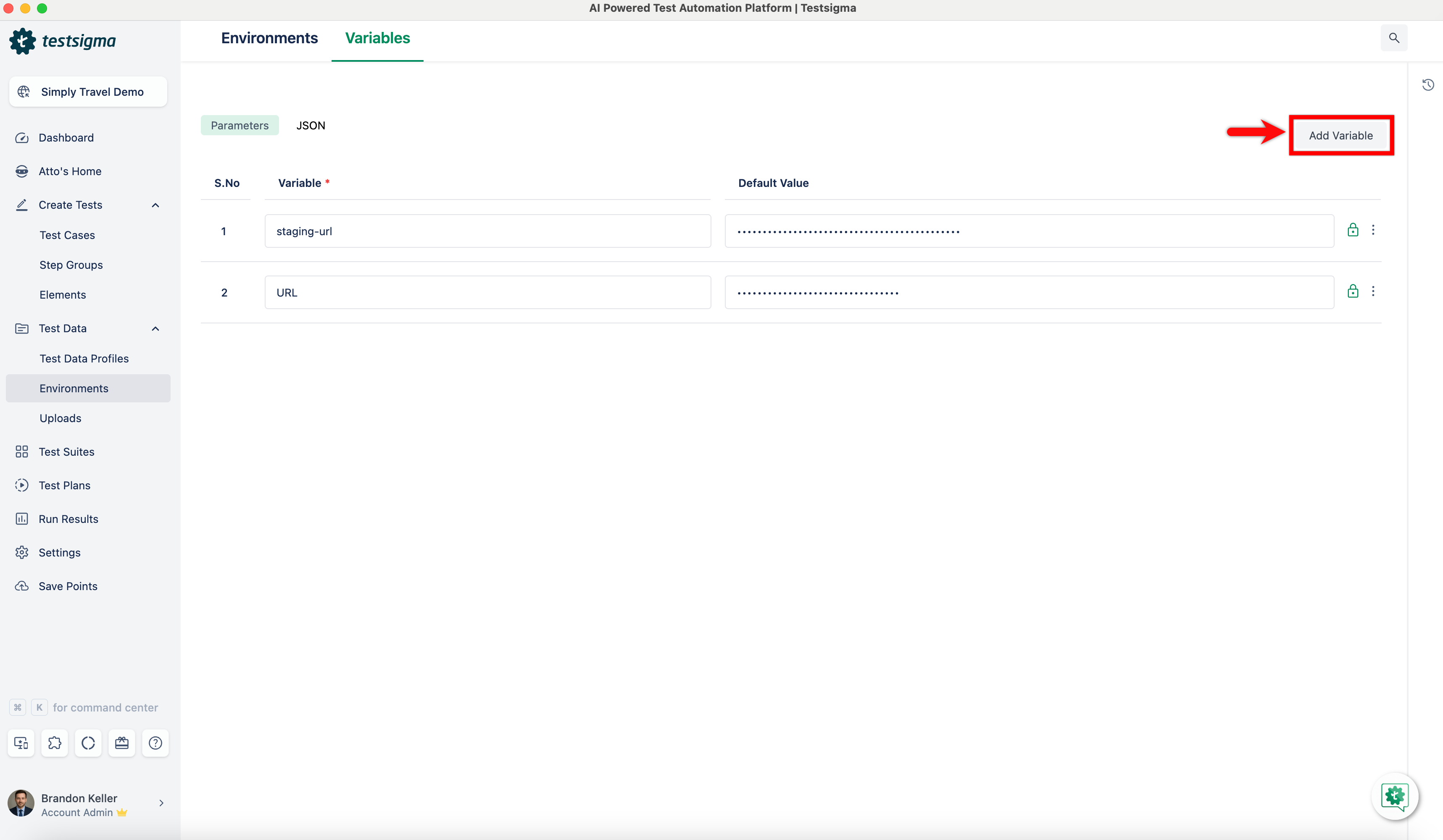
Task: Collapse the Create Tests section
Action: click(155, 204)
